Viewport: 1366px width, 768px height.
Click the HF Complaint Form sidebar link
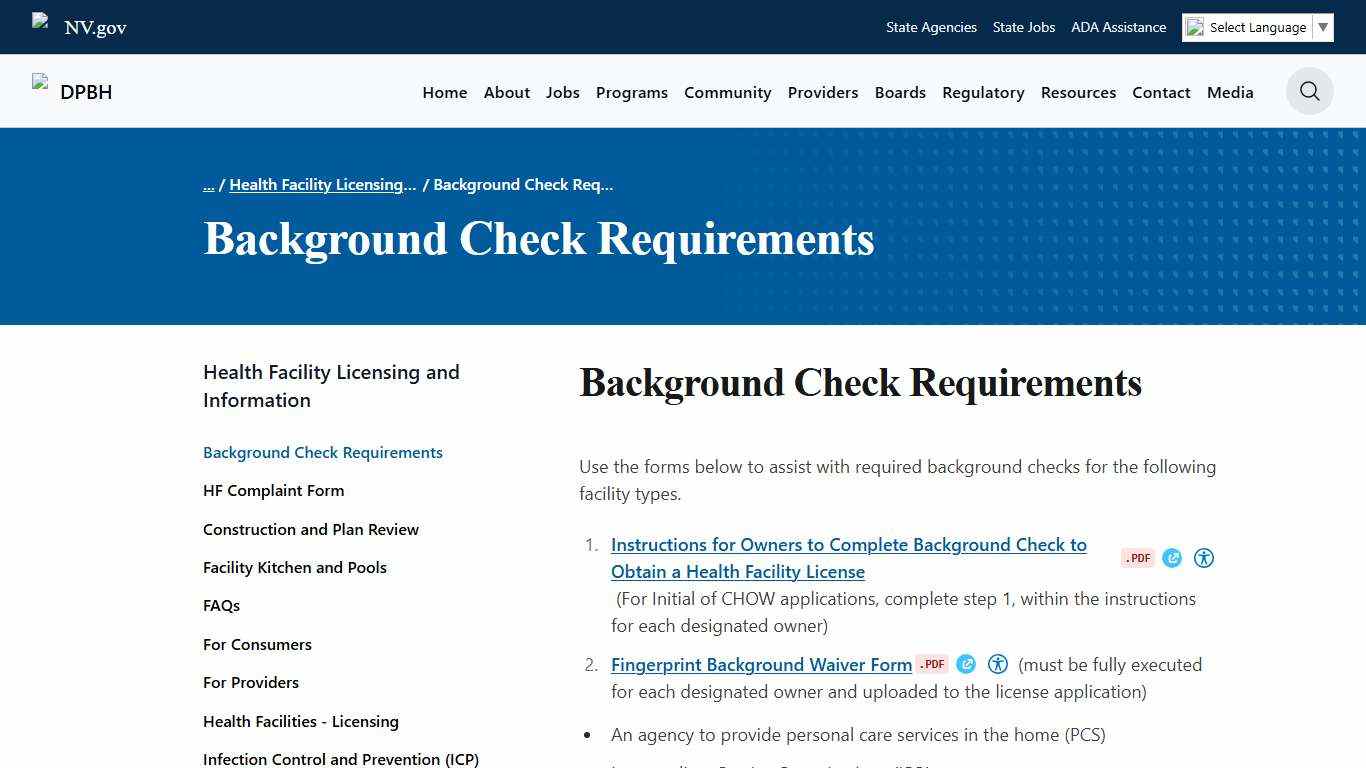273,490
